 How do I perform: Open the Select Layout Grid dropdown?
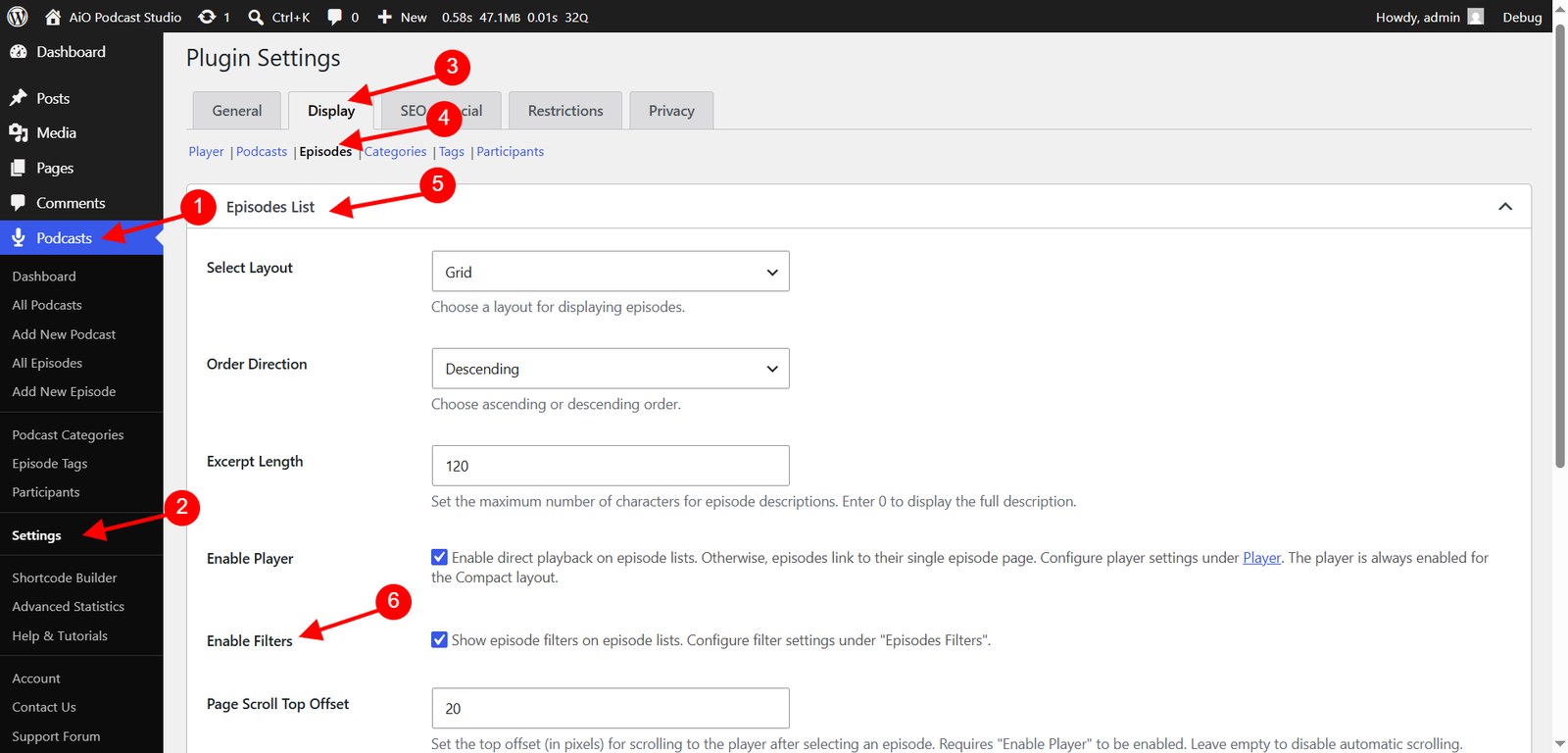[611, 272]
